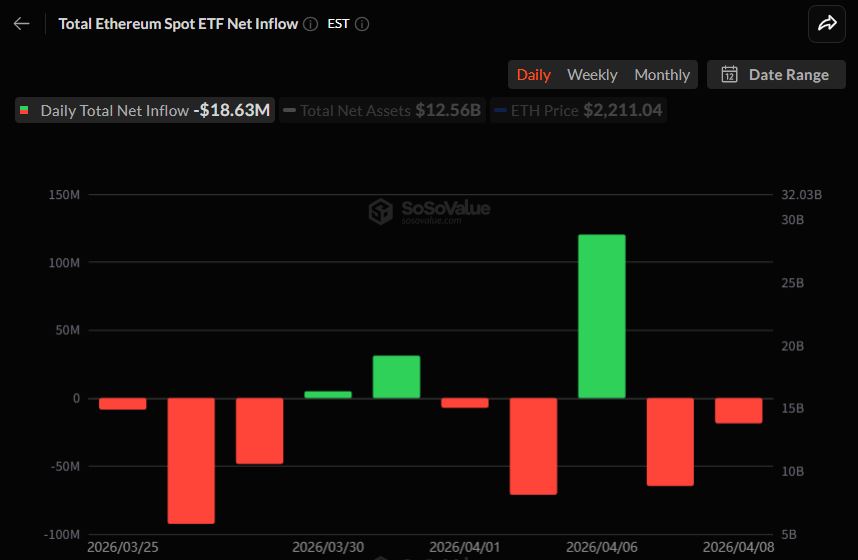
Task: Switch to the Weekly view tab
Action: [592, 75]
